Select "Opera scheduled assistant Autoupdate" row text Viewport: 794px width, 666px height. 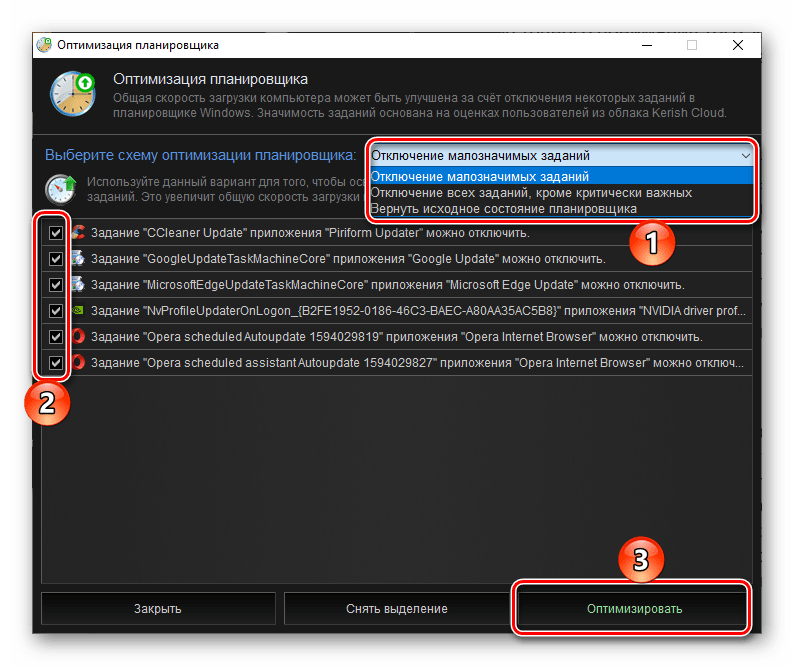tap(417, 363)
